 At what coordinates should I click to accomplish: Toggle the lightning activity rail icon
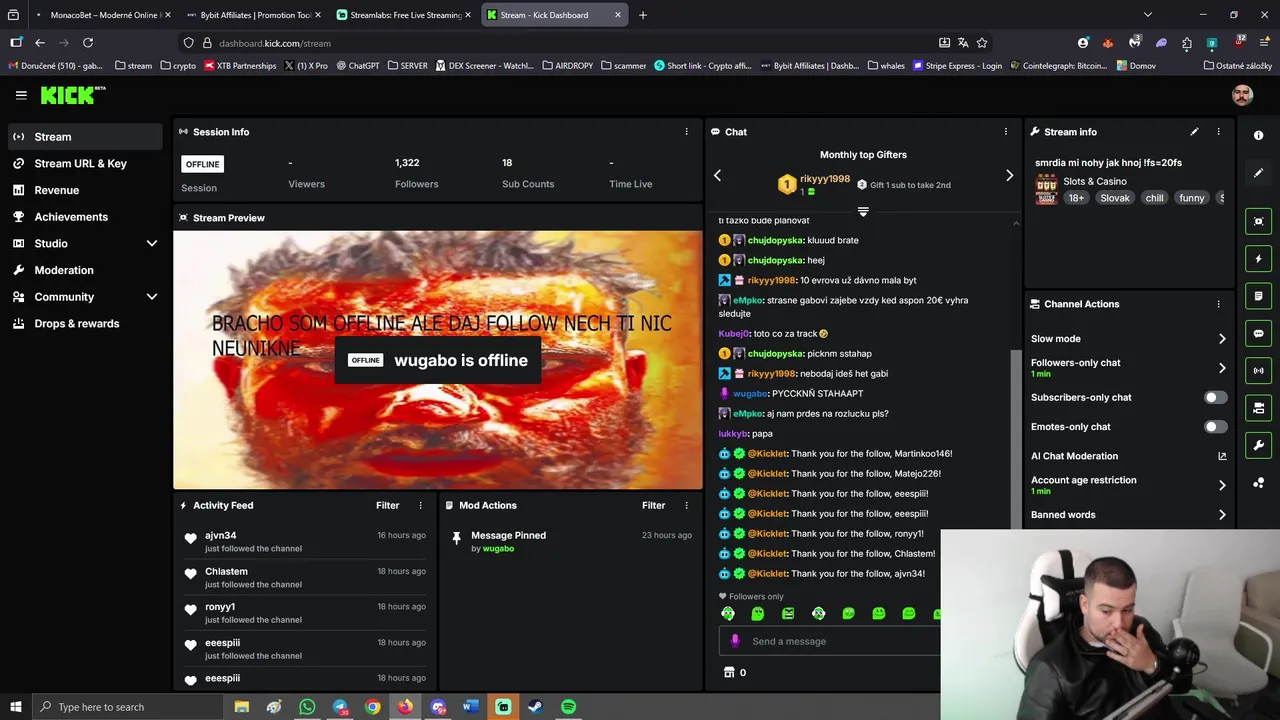pyautogui.click(x=1259, y=259)
